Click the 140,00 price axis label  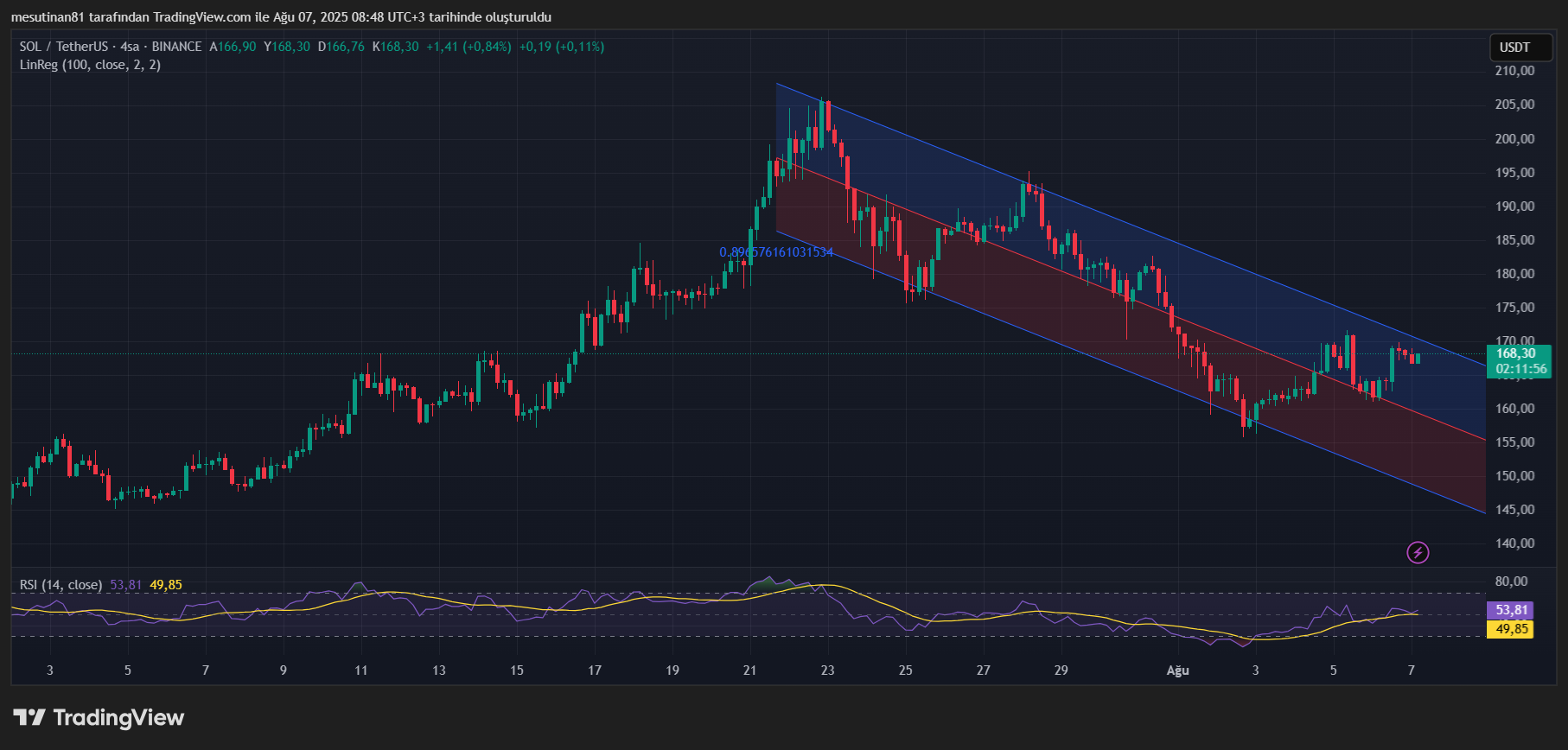pyautogui.click(x=1514, y=543)
